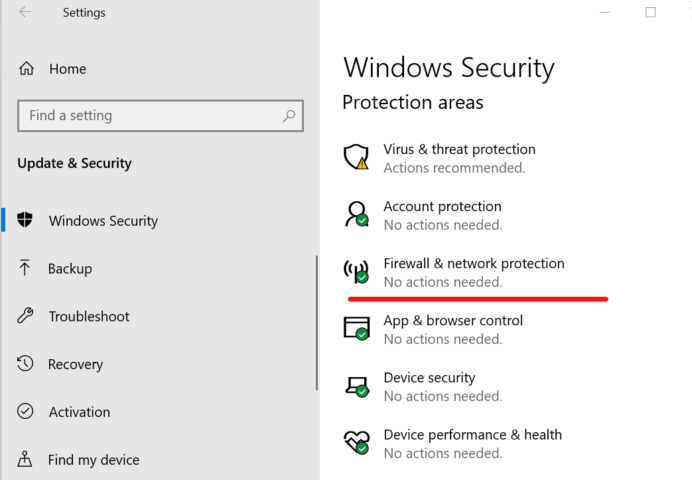Open Device performance & health link

[473, 435]
